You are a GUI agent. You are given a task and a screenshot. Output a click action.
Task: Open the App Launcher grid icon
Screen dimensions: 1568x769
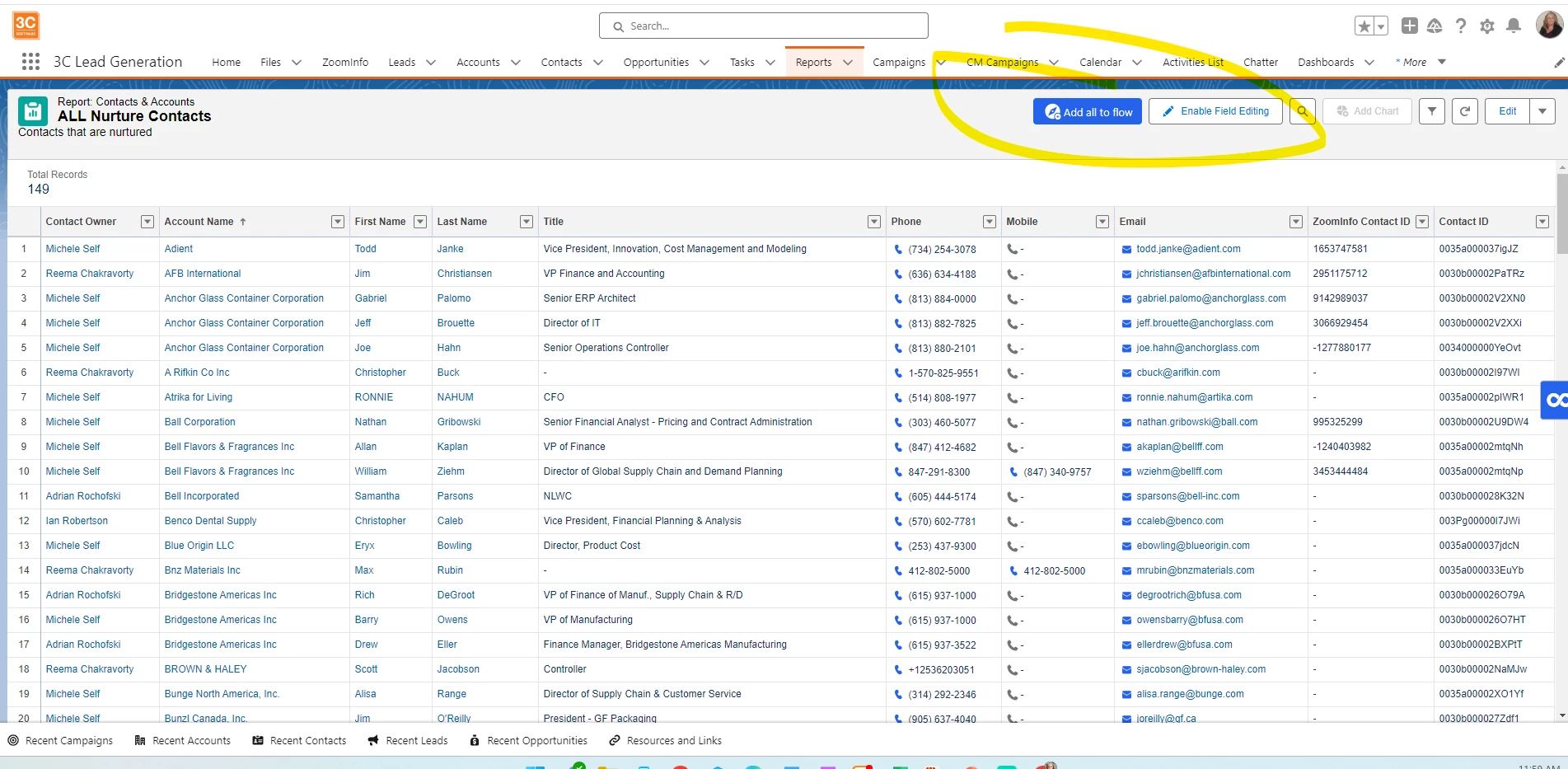coord(30,62)
